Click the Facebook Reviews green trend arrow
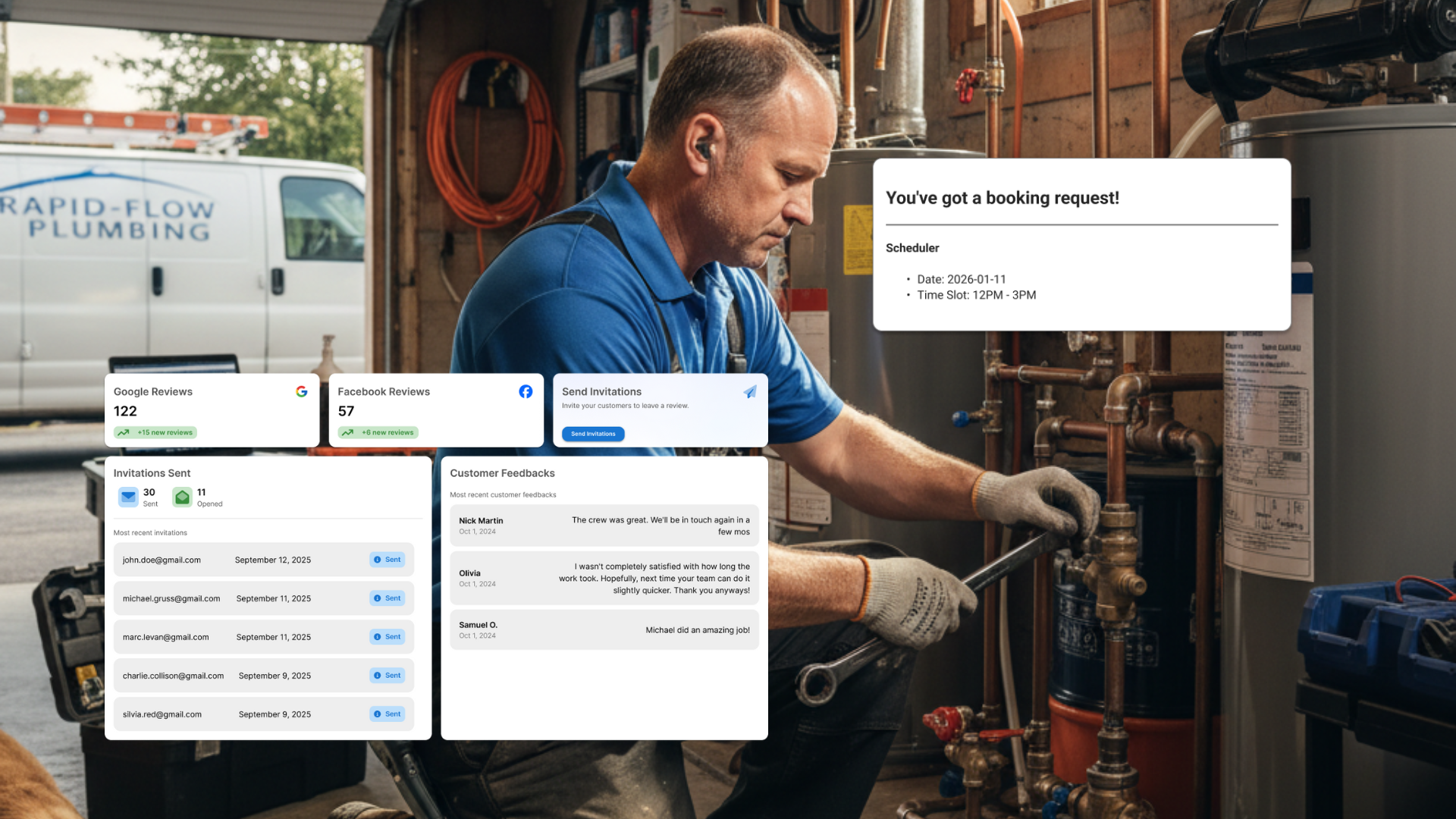 [347, 433]
